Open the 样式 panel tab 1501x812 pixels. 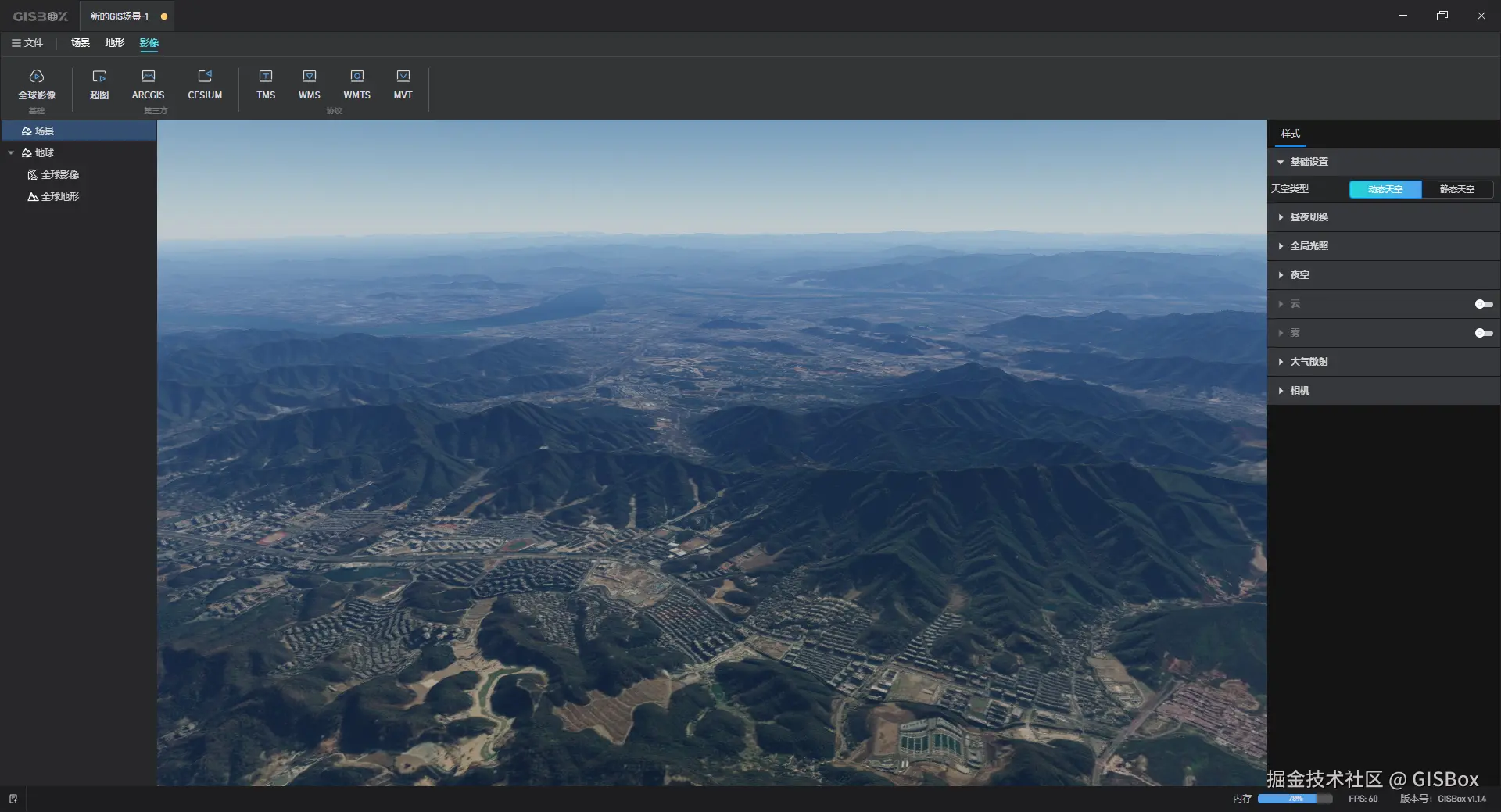pos(1291,134)
